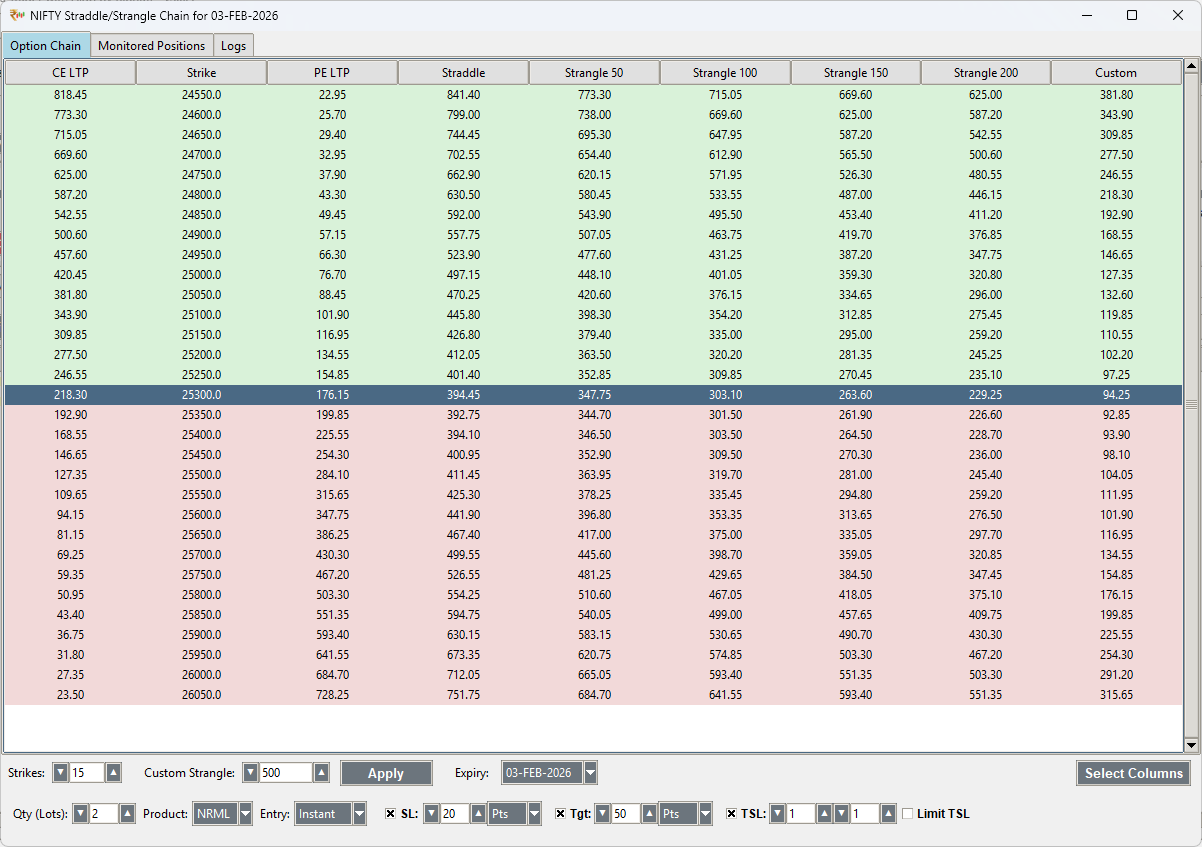Click the Select Columns button
1202x847 pixels.
[x=1133, y=773]
